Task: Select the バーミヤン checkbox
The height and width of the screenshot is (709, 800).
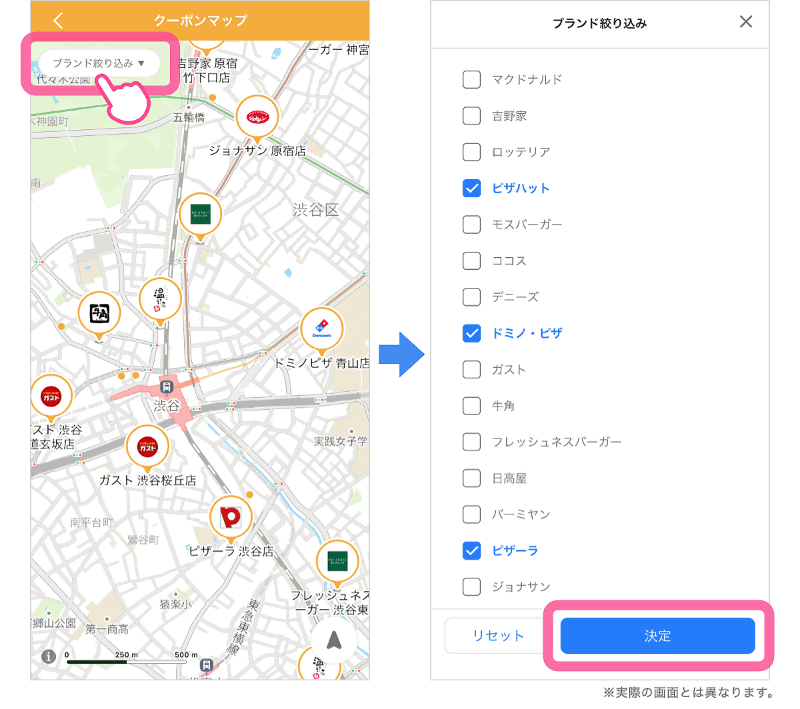Action: tap(471, 514)
